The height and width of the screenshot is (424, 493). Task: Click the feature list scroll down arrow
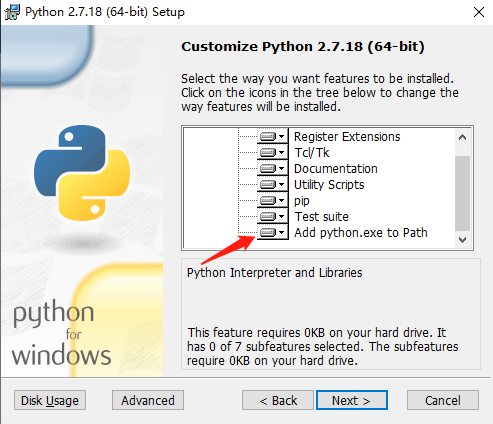pos(462,239)
